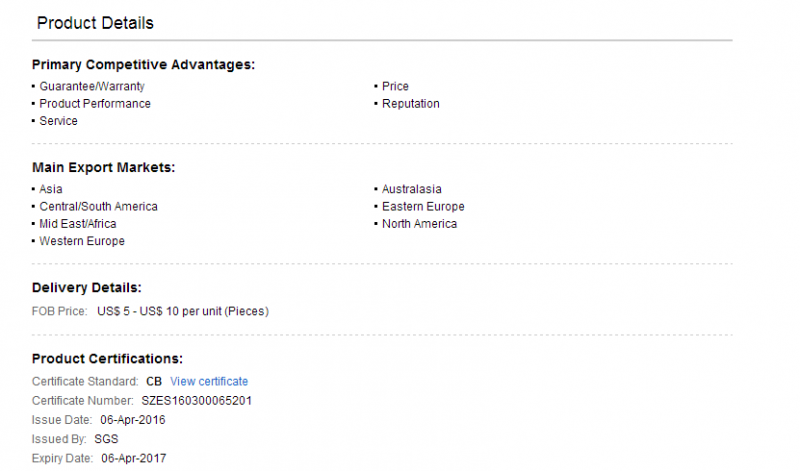800x471 pixels.
Task: Click the Price advantage item
Action: pyautogui.click(x=395, y=86)
